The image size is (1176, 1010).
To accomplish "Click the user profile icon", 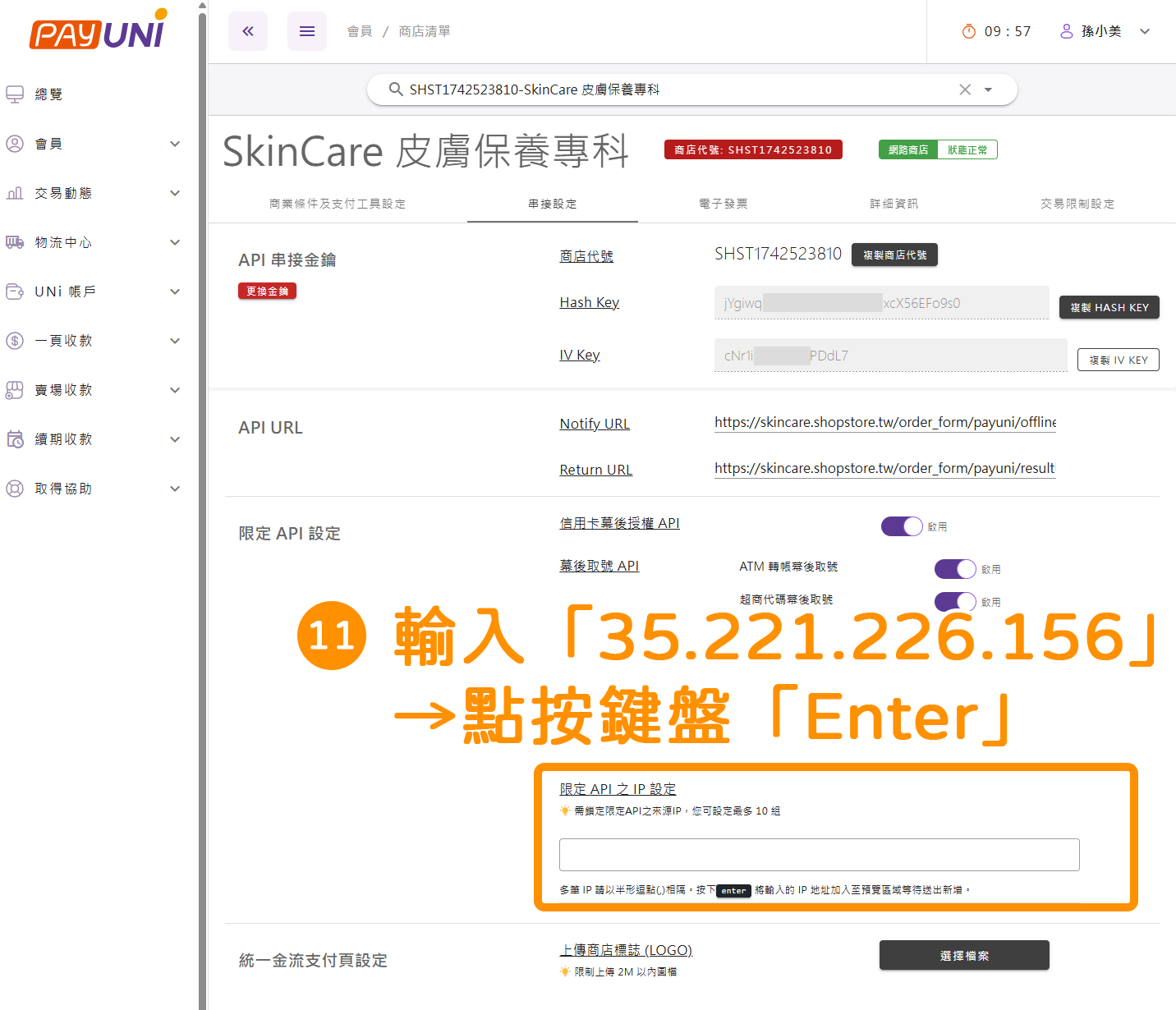I will 1066,31.
